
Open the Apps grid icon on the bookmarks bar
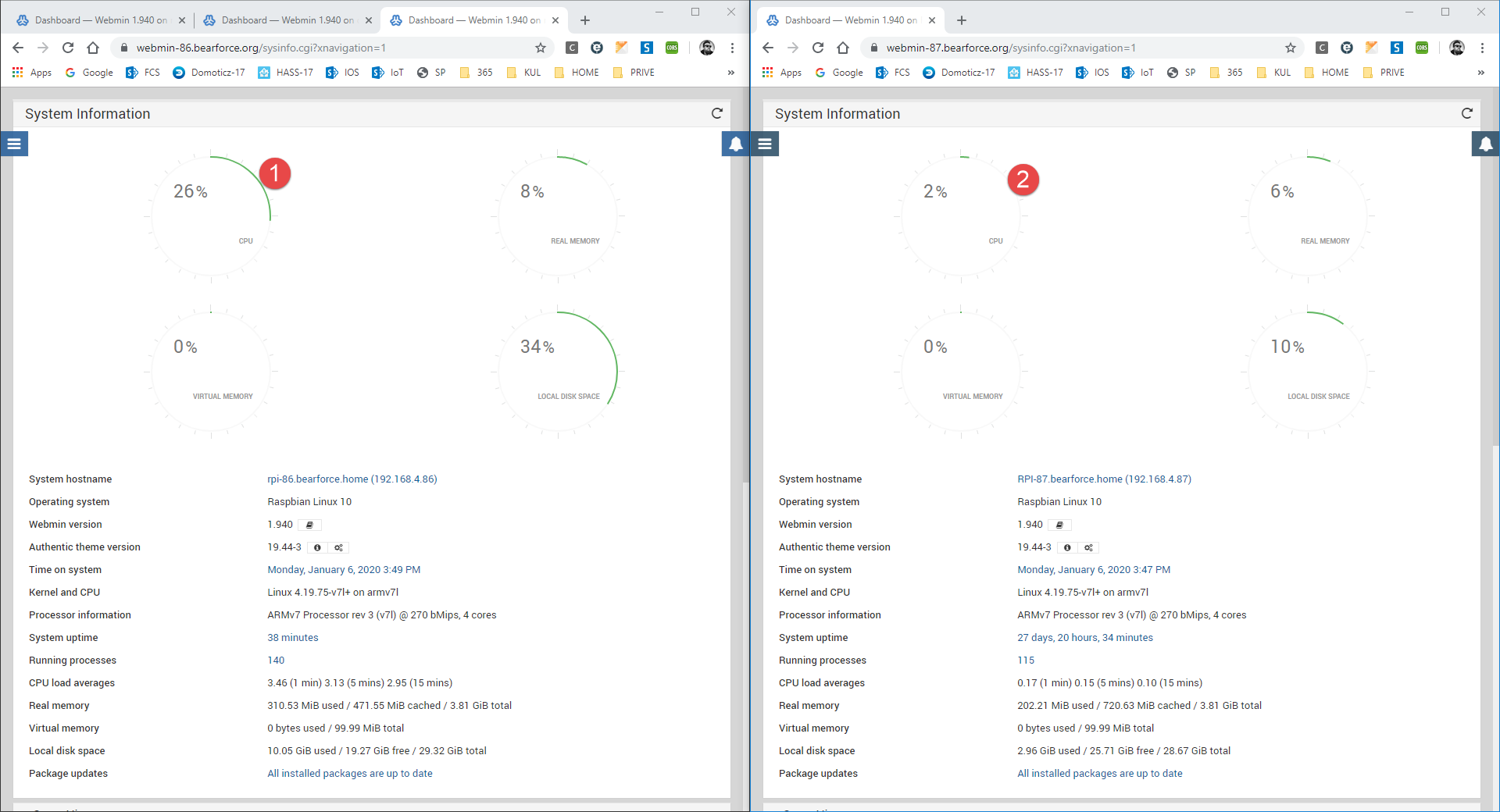tap(16, 73)
